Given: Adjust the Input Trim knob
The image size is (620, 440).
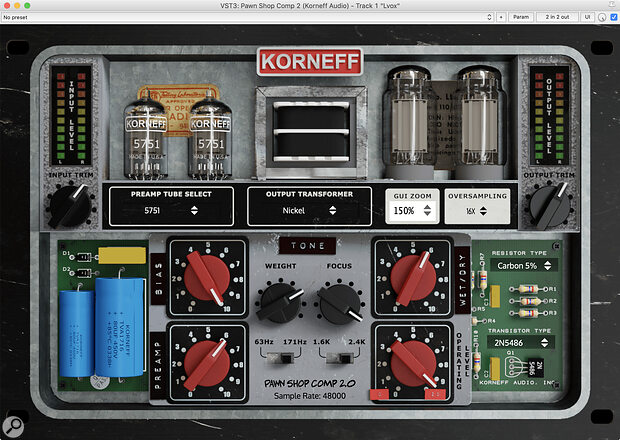Looking at the screenshot, I should click(70, 206).
